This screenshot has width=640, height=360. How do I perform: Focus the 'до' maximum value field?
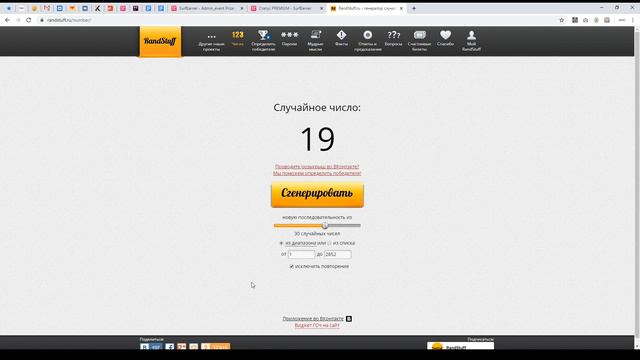[x=337, y=254]
